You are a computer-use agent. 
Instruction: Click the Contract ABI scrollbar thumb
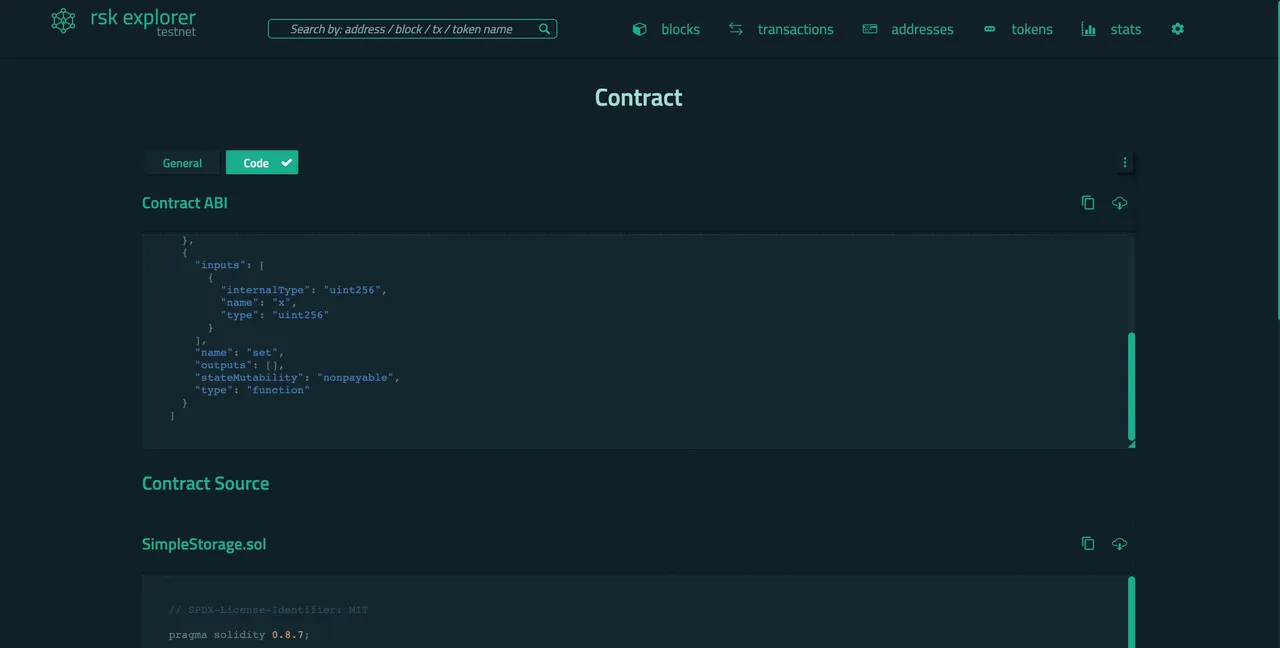point(1132,386)
